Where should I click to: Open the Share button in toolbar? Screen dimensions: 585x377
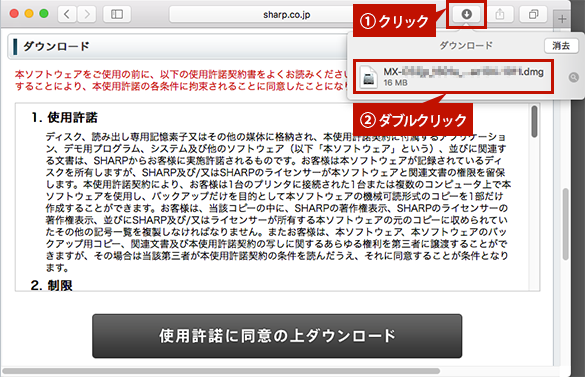[500, 14]
